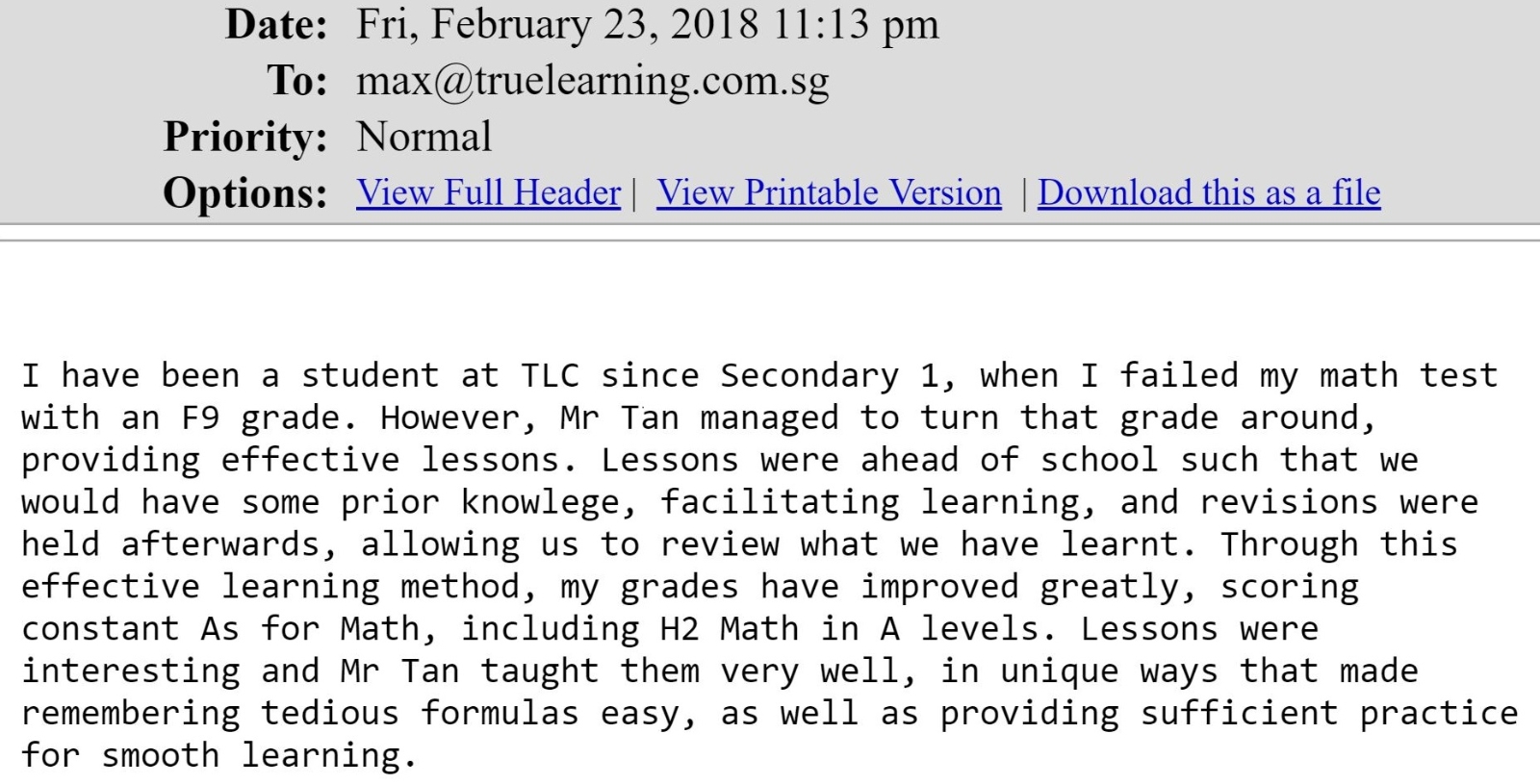Viewport: 1540px width, 784px height.
Task: Open the View Full Header link
Action: (x=488, y=193)
